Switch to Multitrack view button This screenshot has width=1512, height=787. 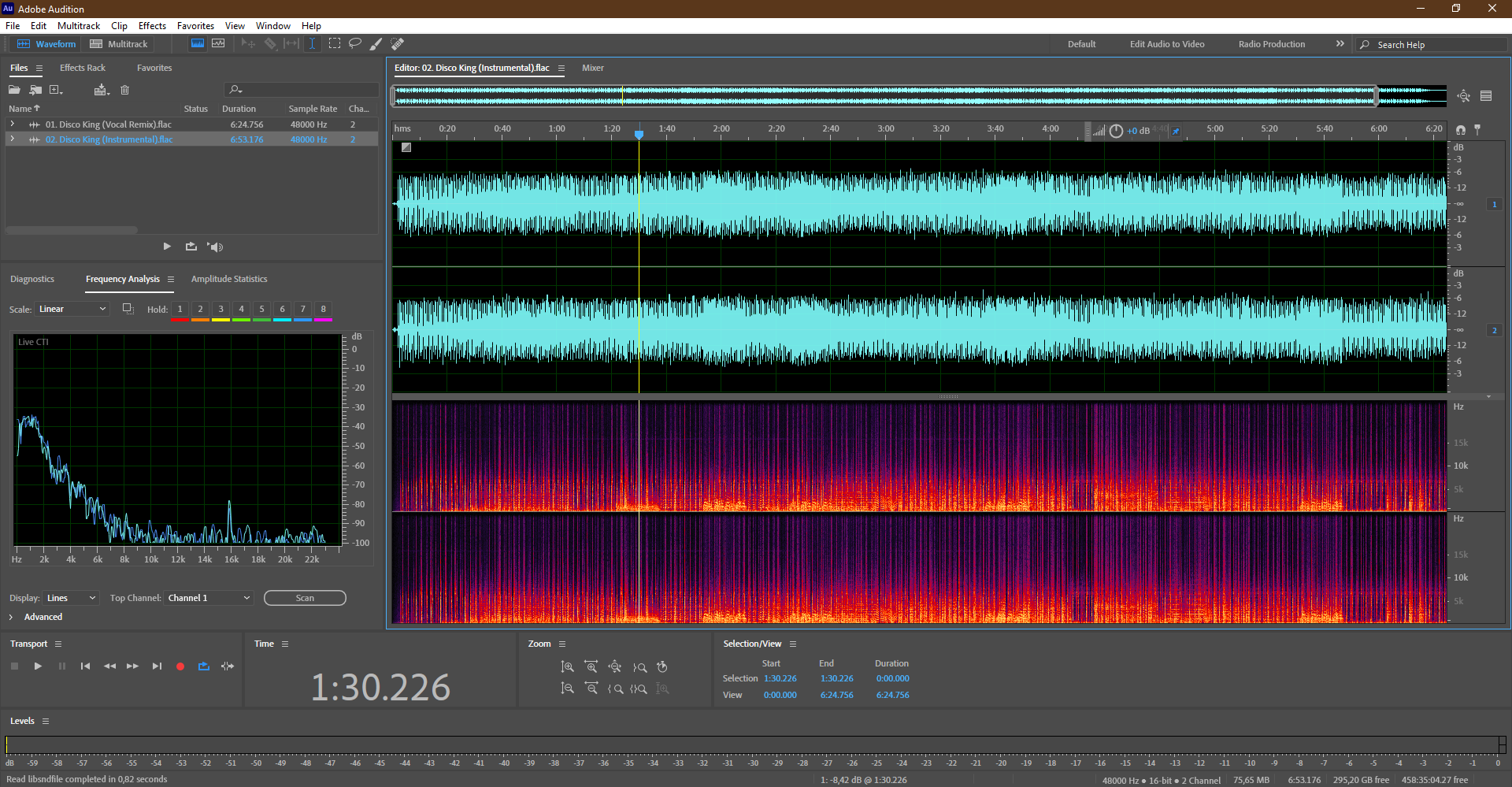(119, 44)
